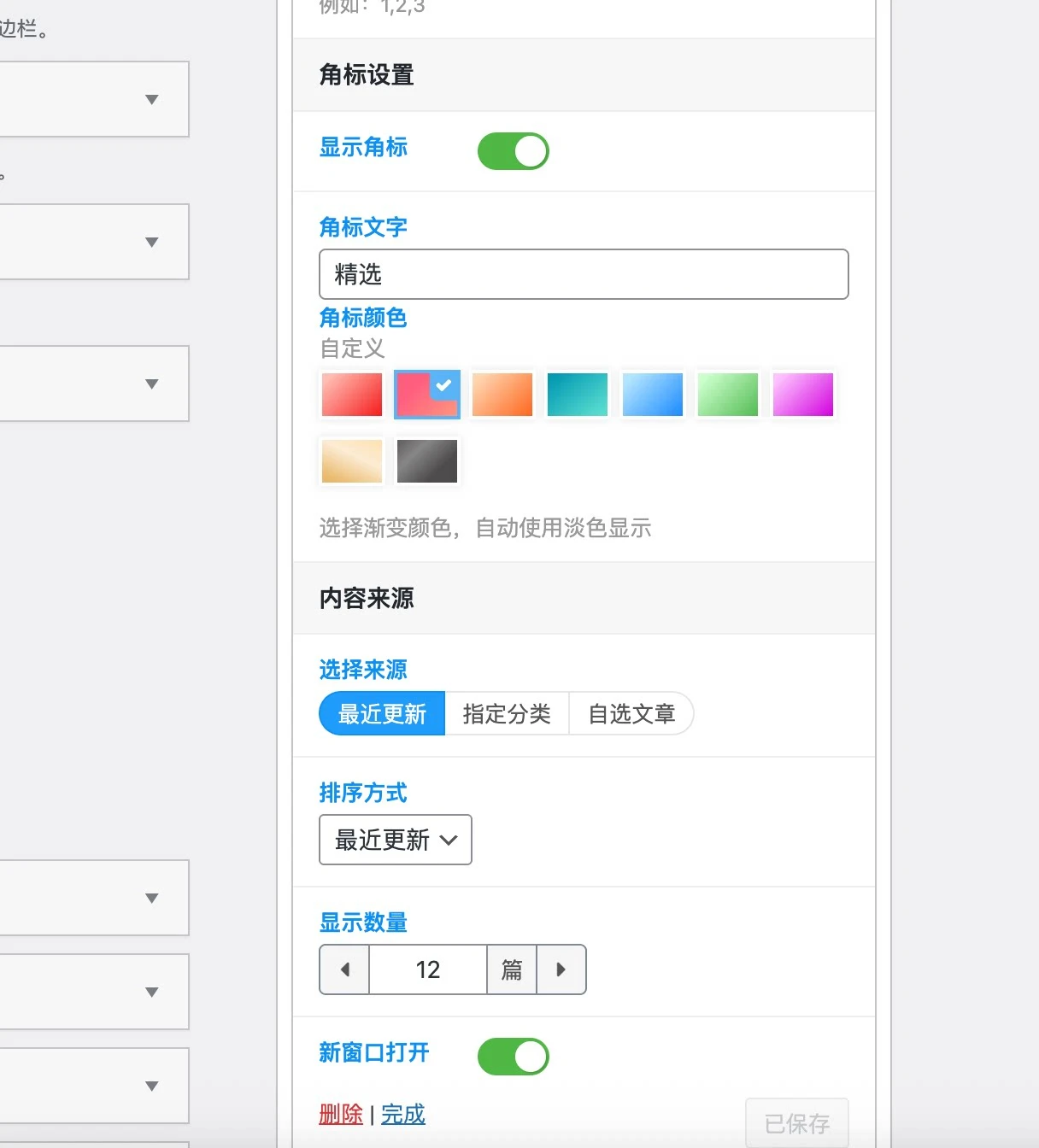The height and width of the screenshot is (1148, 1039).
Task: Open the 排序方式 dropdown menu
Action: (395, 840)
